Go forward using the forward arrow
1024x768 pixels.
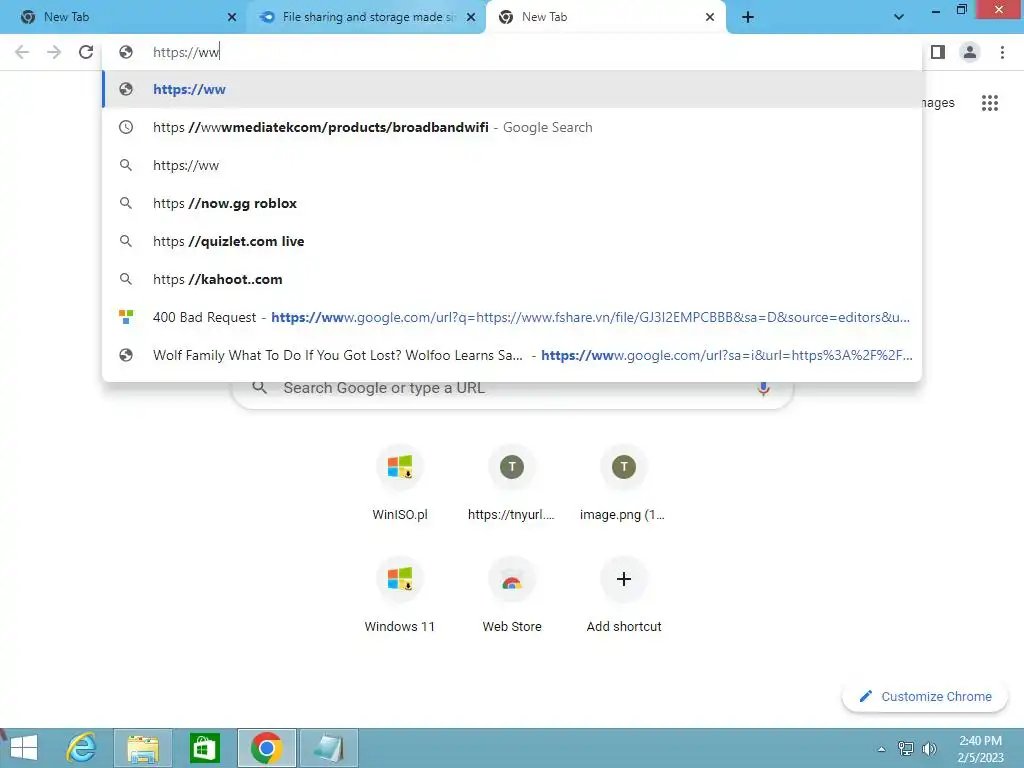click(54, 52)
